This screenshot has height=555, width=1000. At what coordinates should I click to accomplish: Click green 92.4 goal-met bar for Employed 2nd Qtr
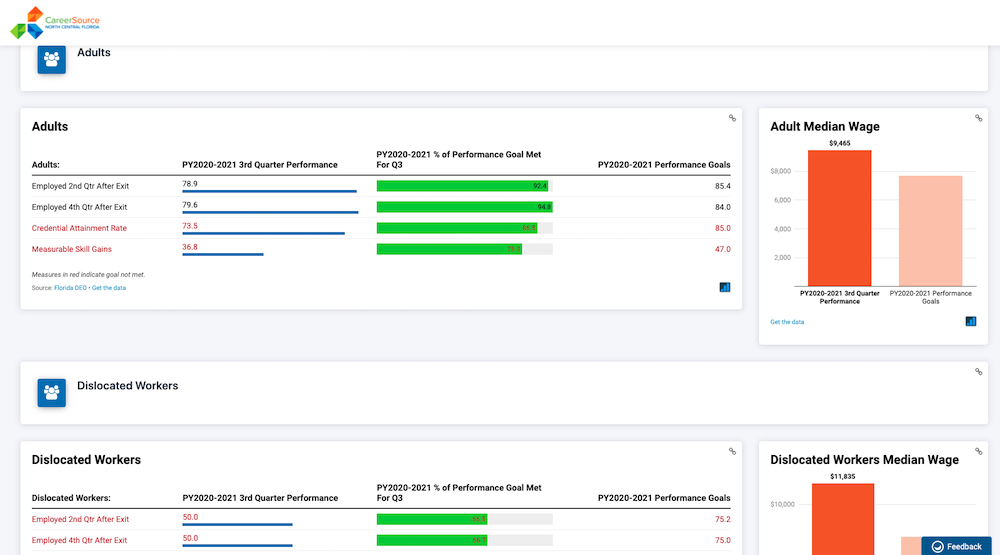point(462,186)
